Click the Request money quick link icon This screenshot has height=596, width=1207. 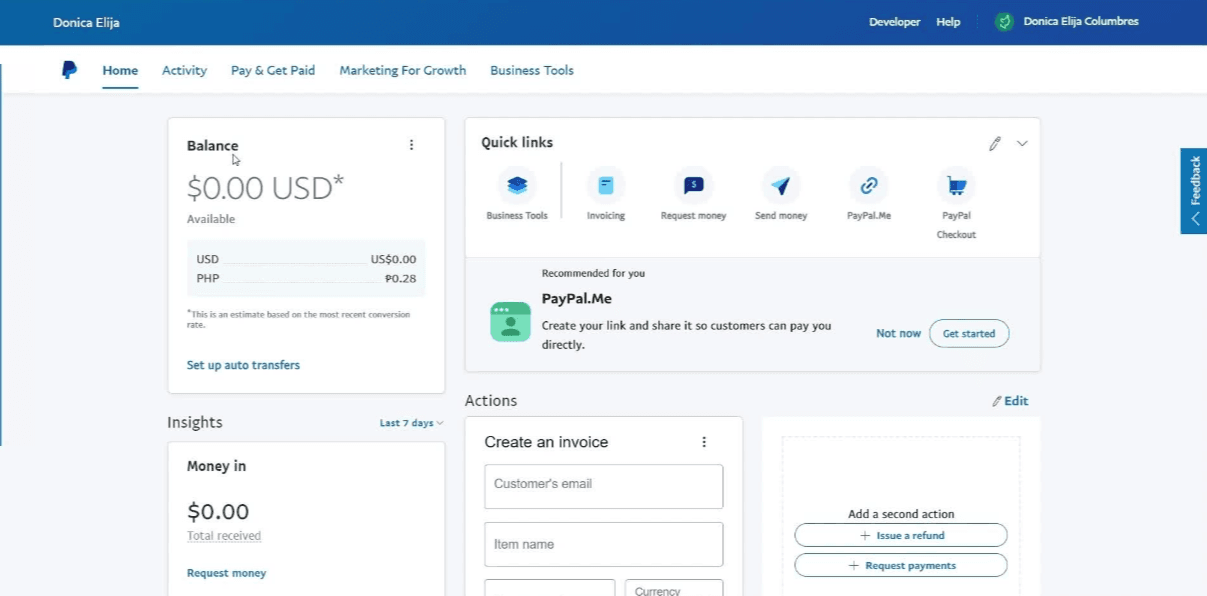(x=694, y=185)
